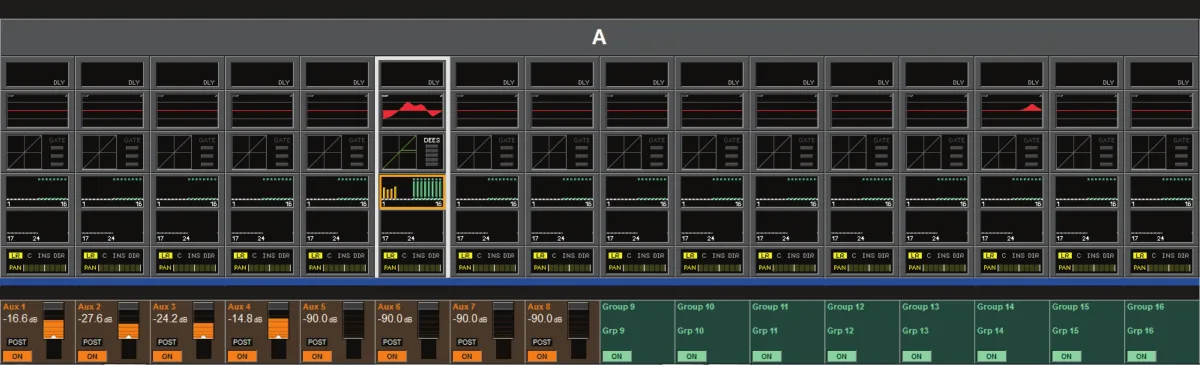Click the Aux 5 send fader
The height and width of the screenshot is (365, 1200).
(354, 330)
